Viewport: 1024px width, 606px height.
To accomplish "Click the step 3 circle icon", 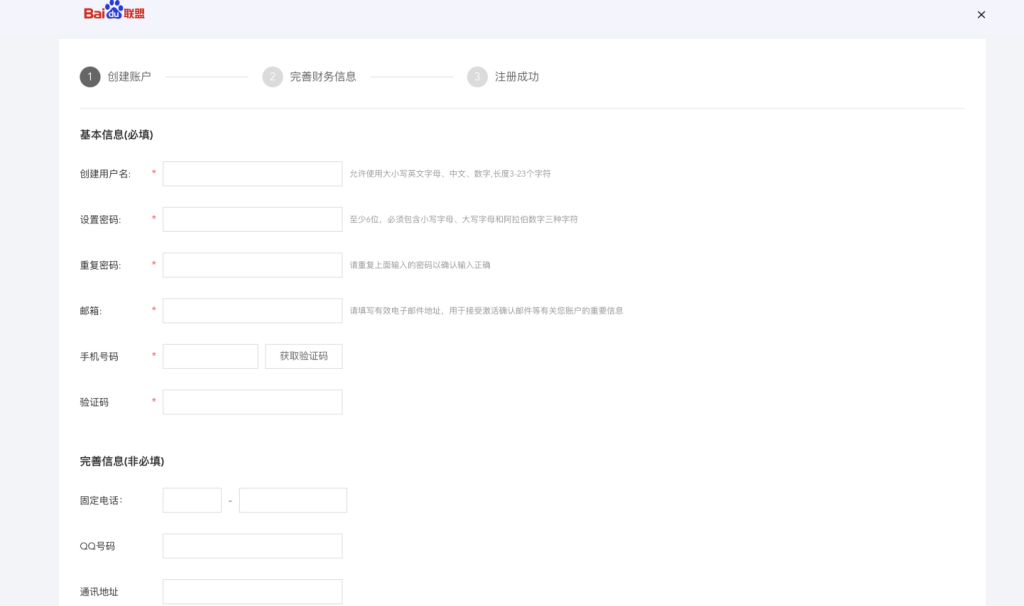I will [x=477, y=77].
